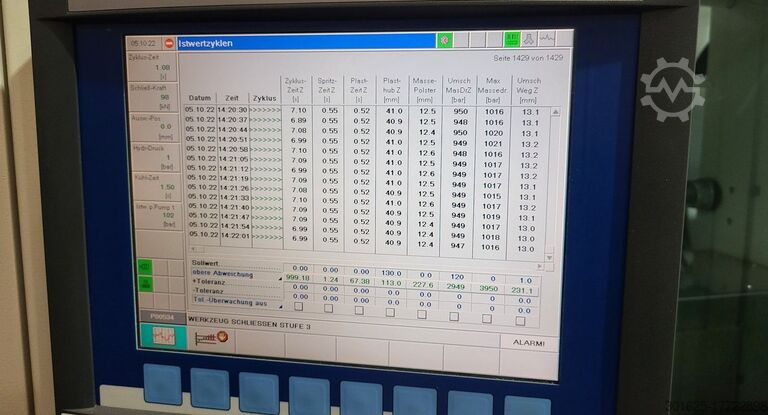The image size is (768, 415).
Task: Click the red stop icon beside Istwertzyklen
Action: (x=168, y=44)
